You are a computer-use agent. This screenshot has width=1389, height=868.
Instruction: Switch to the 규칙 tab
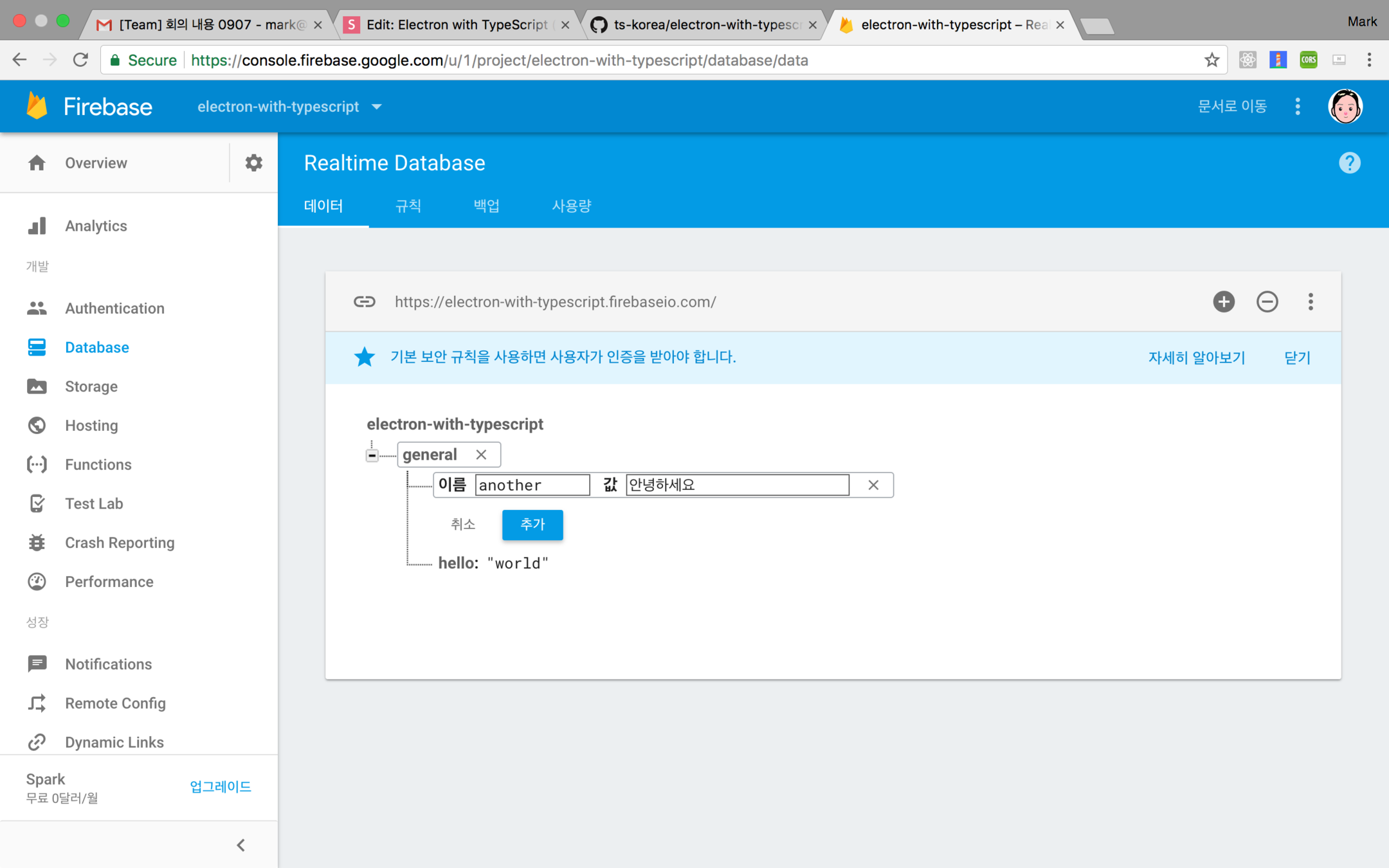(x=408, y=206)
